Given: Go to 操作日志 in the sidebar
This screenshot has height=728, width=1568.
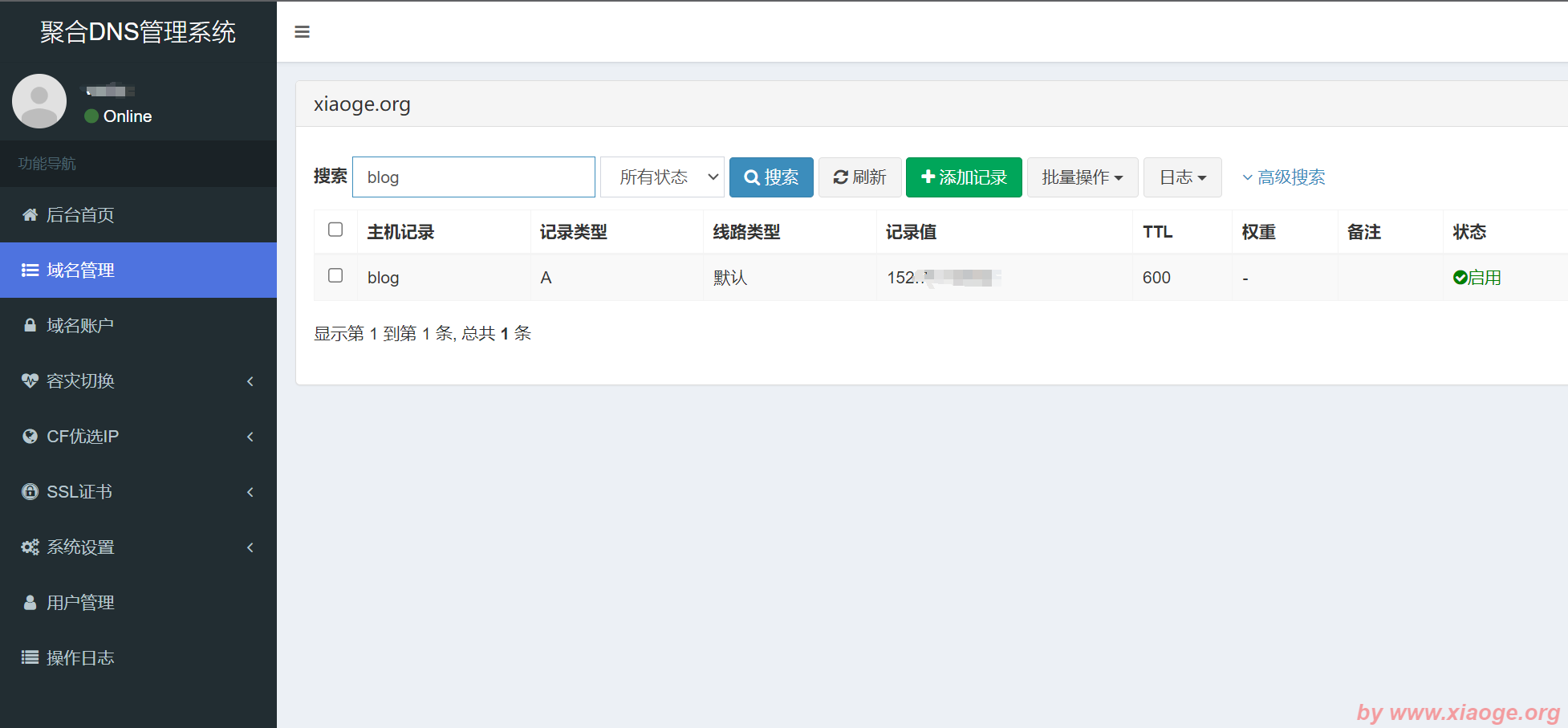Looking at the screenshot, I should click(x=80, y=658).
